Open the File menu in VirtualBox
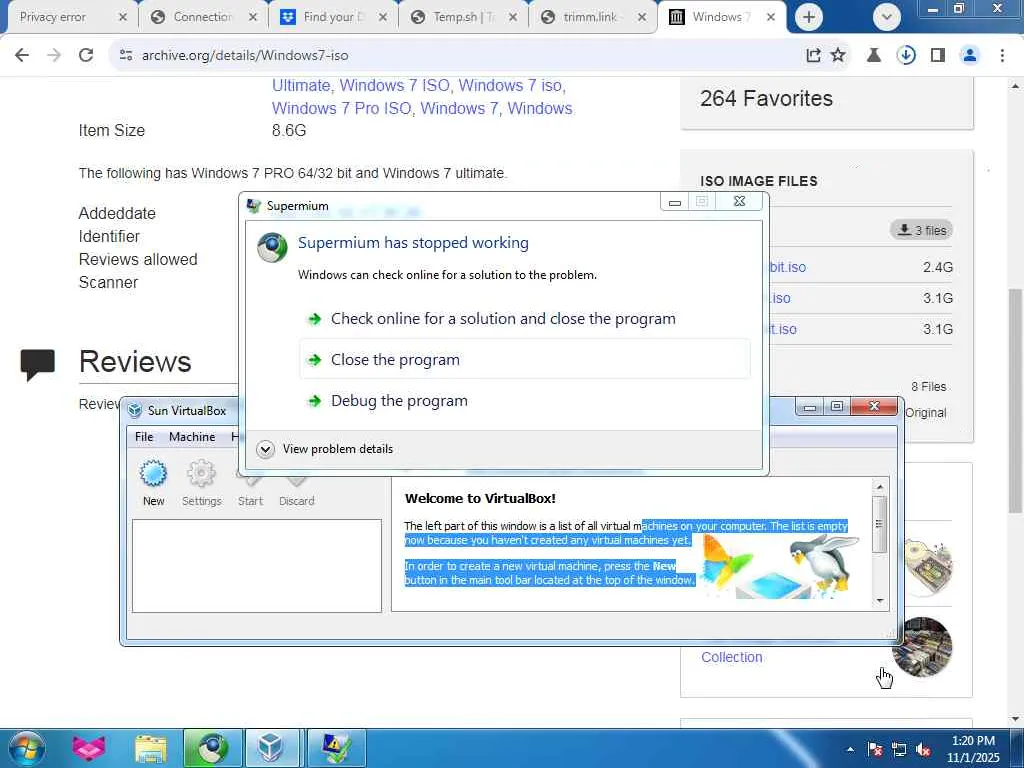 (144, 437)
